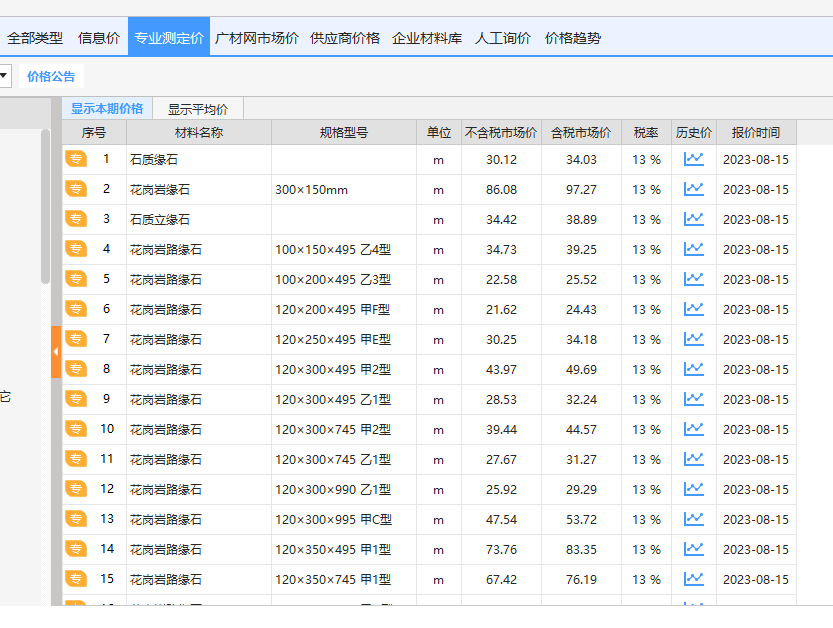This screenshot has width=833, height=628.
Task: Sort by 含税市场价 column header
Action: [581, 132]
